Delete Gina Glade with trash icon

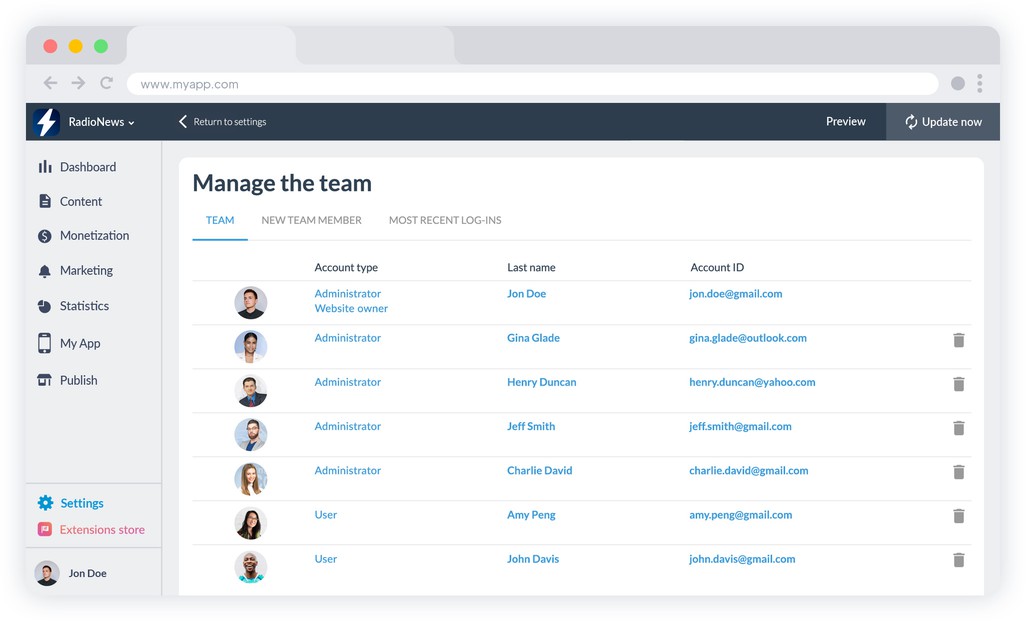click(x=958, y=340)
